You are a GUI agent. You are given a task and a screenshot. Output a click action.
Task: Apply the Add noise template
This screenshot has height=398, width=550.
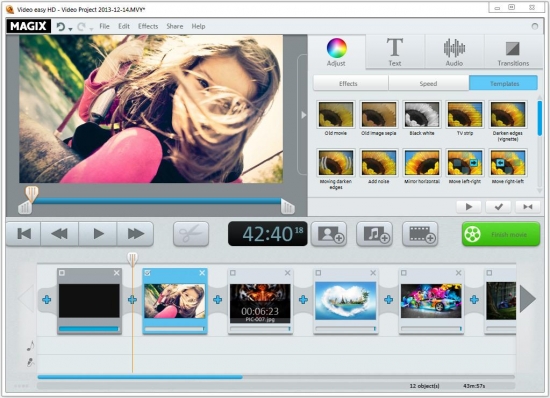tap(378, 163)
